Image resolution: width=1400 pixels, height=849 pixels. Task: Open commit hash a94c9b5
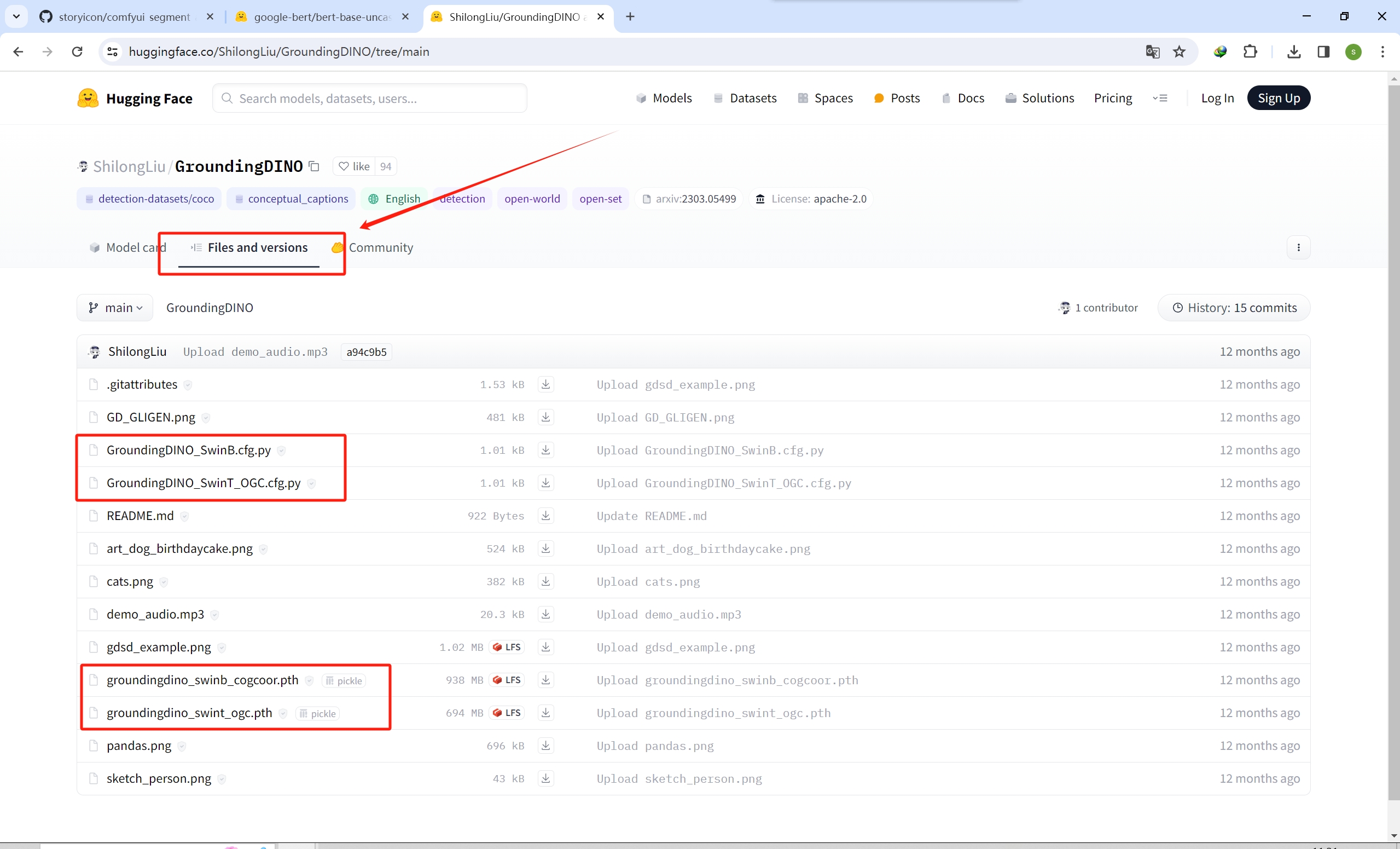(367, 352)
